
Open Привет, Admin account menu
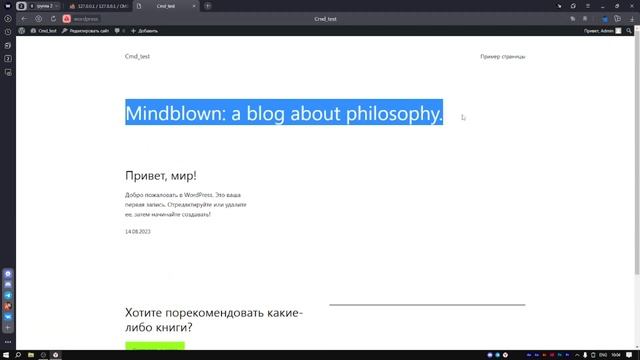tap(602, 31)
